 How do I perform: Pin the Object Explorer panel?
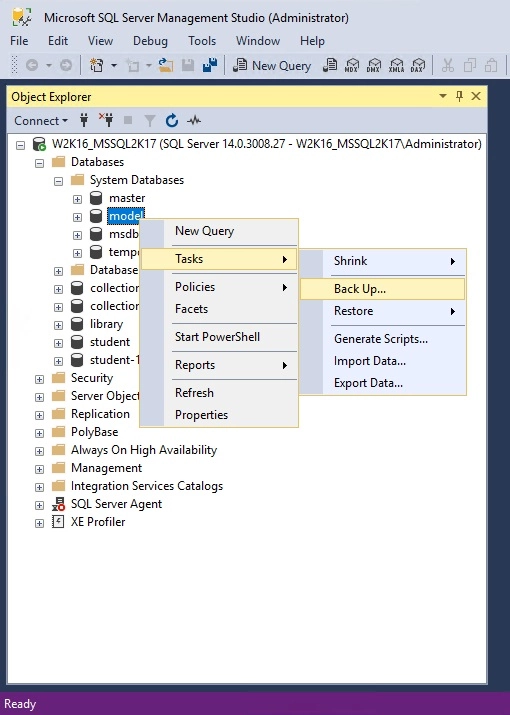(459, 96)
